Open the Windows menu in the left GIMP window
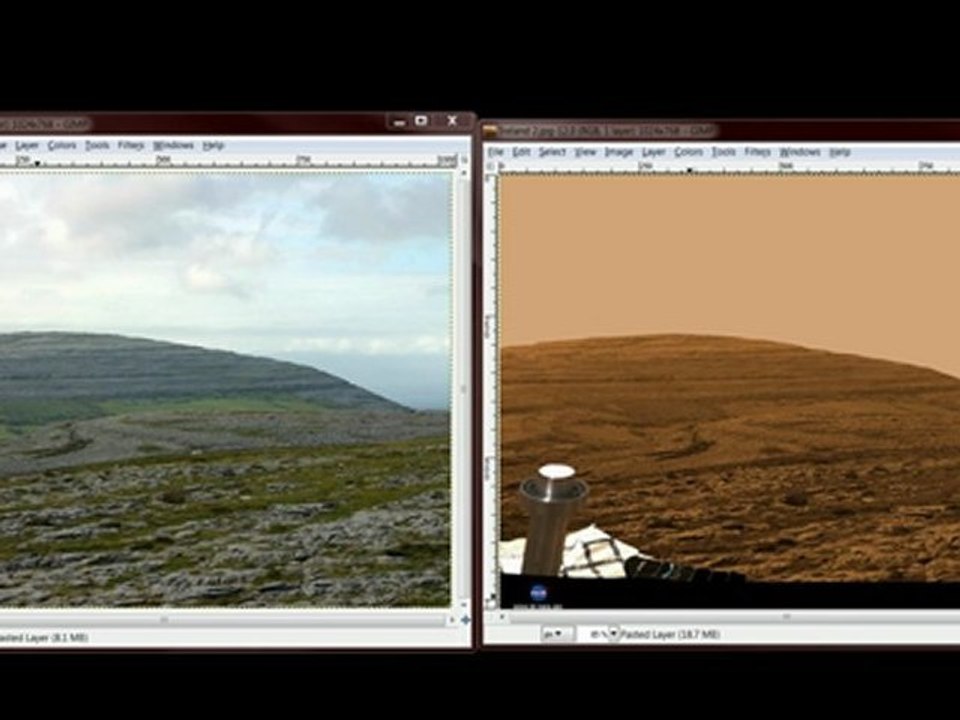960x720 pixels. coord(173,145)
